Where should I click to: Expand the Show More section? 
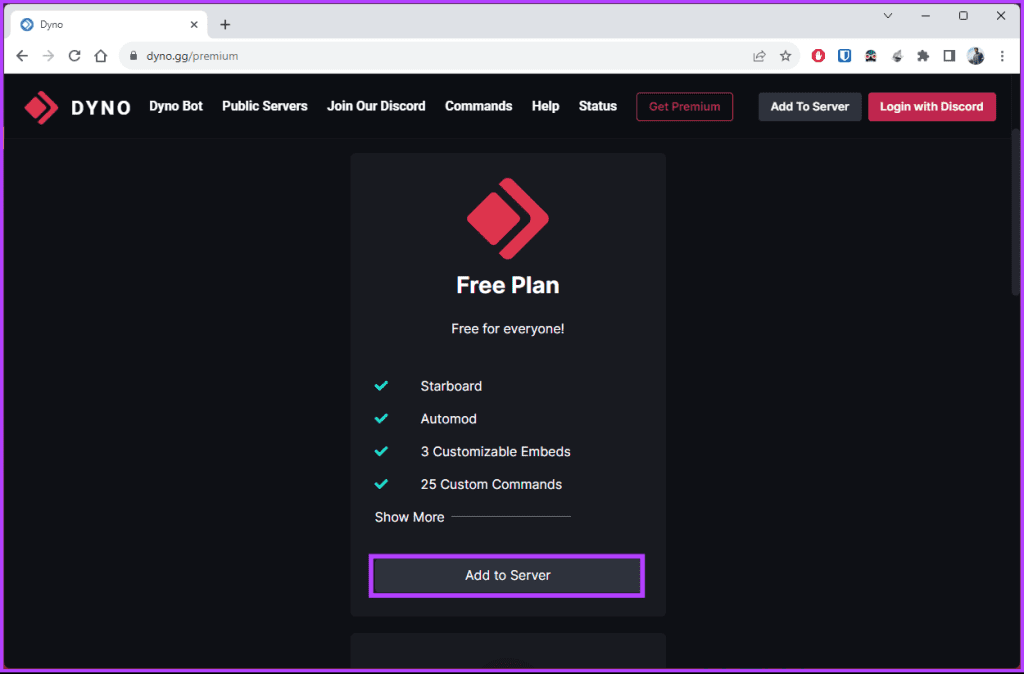point(409,517)
